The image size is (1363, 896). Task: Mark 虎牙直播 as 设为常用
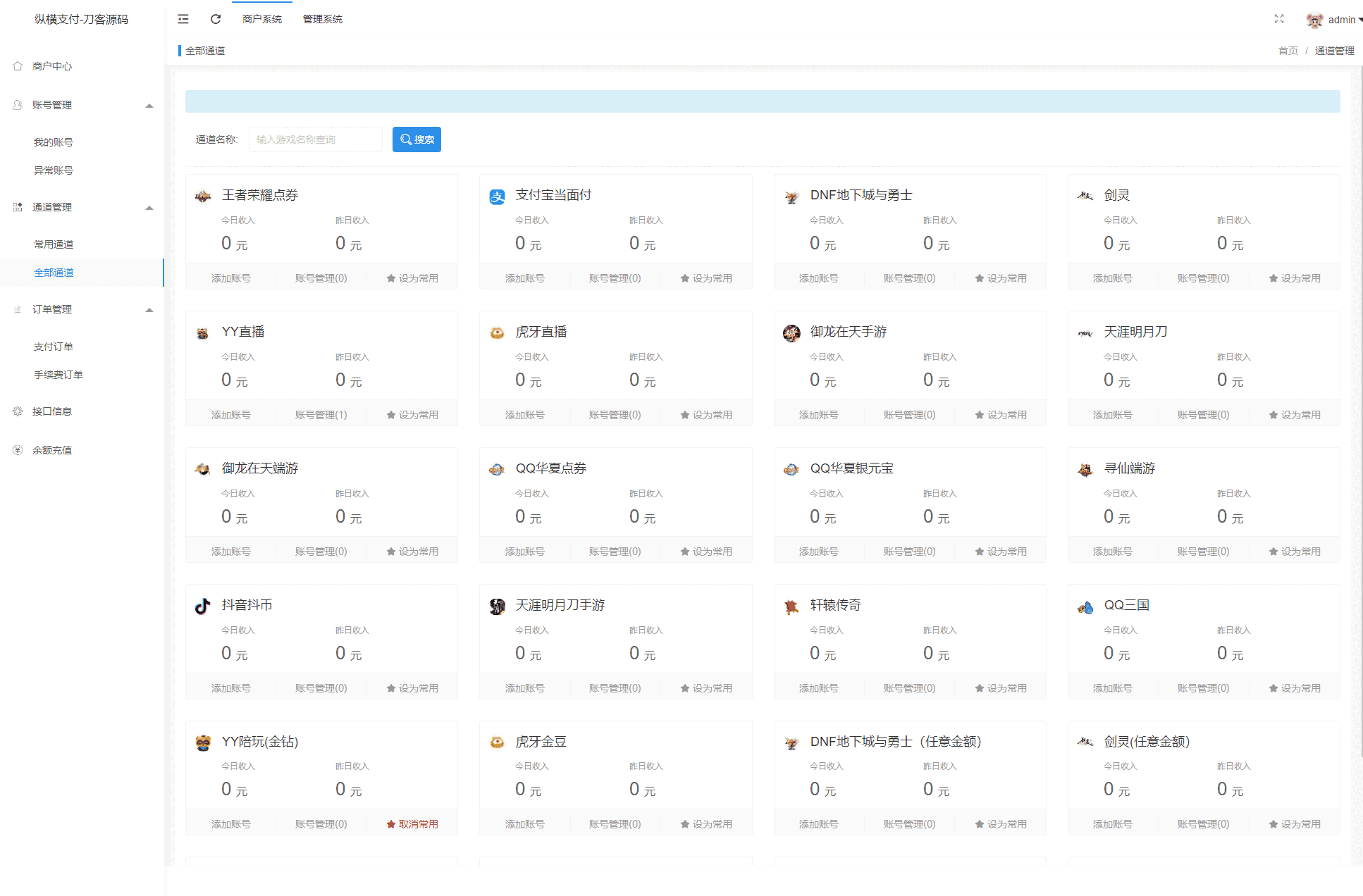(x=706, y=415)
